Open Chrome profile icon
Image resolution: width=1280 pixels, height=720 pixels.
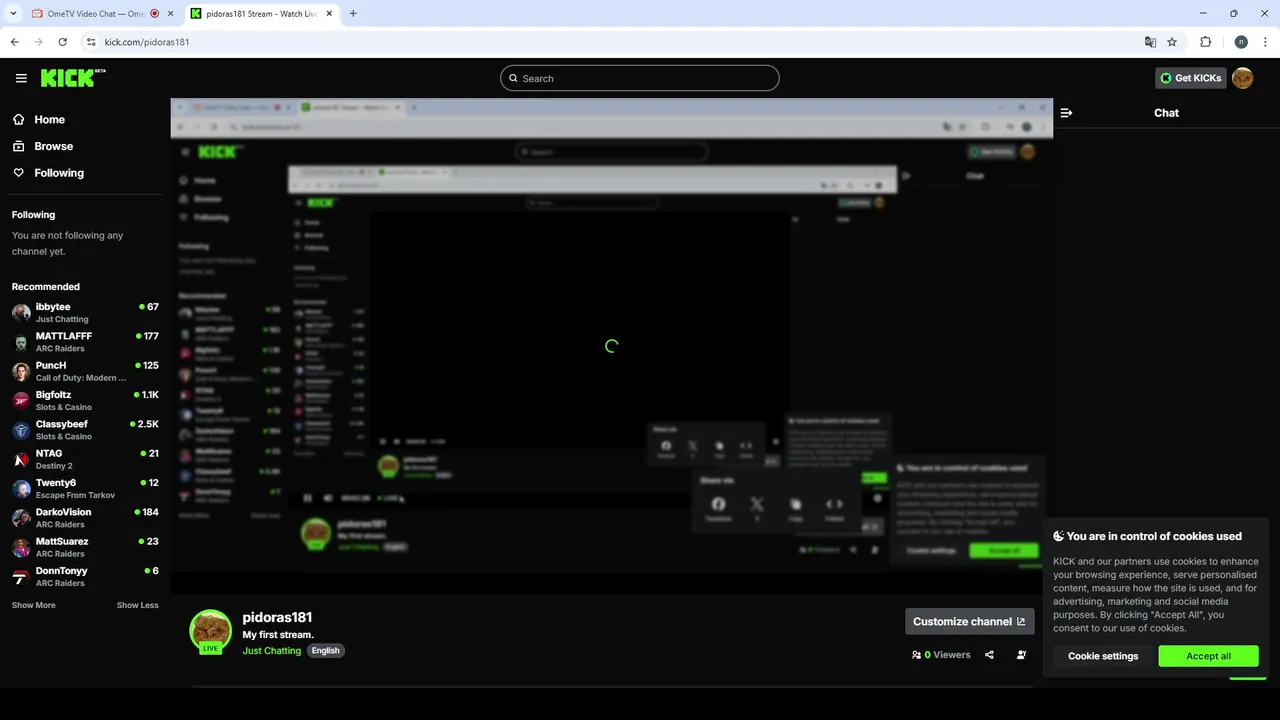pos(1241,42)
